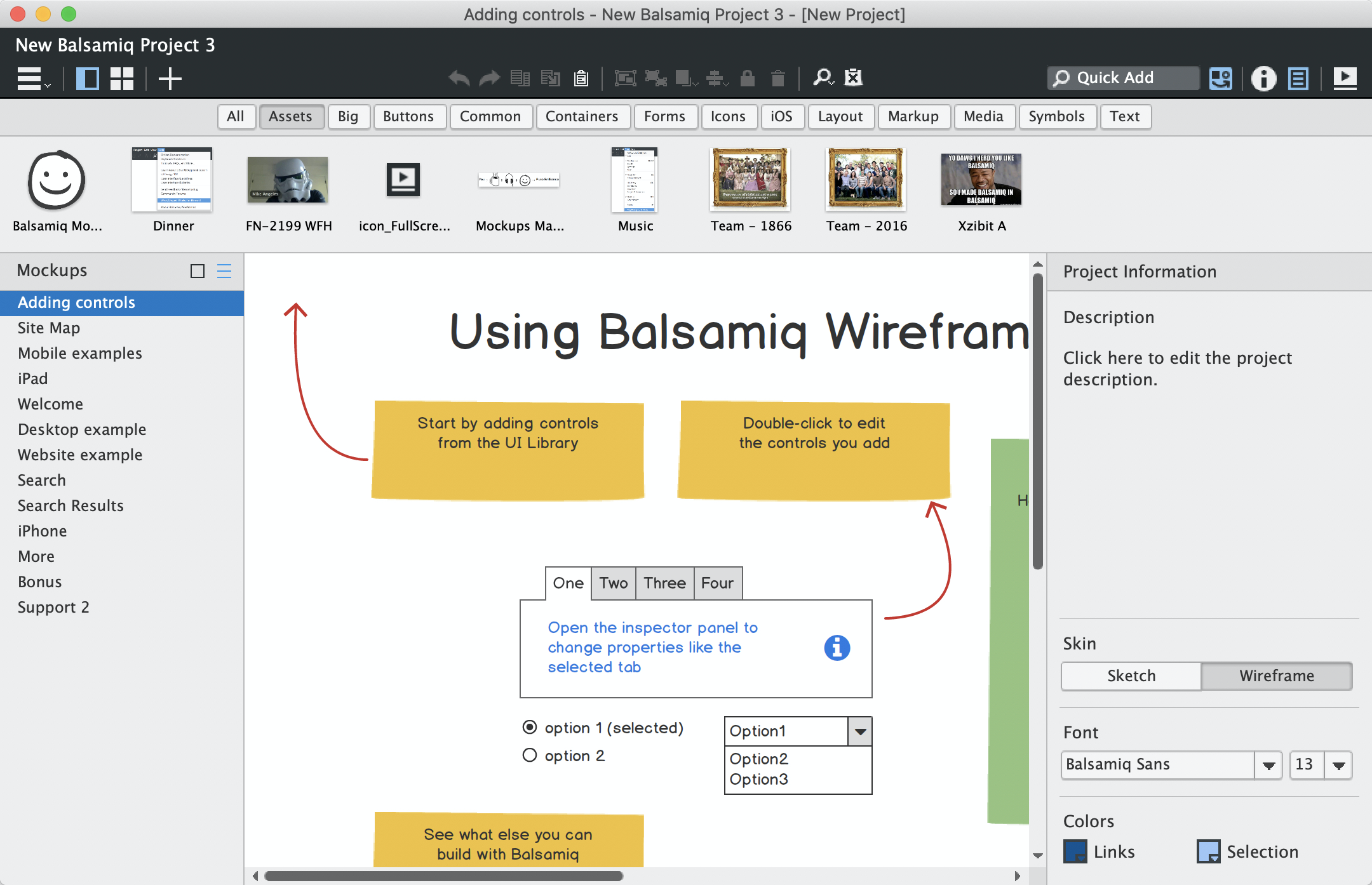Toggle the Inspector info icon
Image resolution: width=1372 pixels, height=885 pixels.
[x=1263, y=78]
